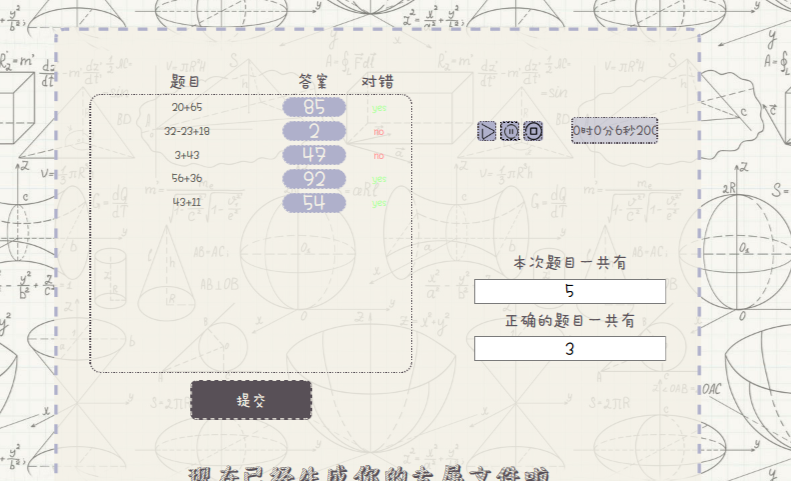Click the yes result for 20+65

pyautogui.click(x=379, y=108)
